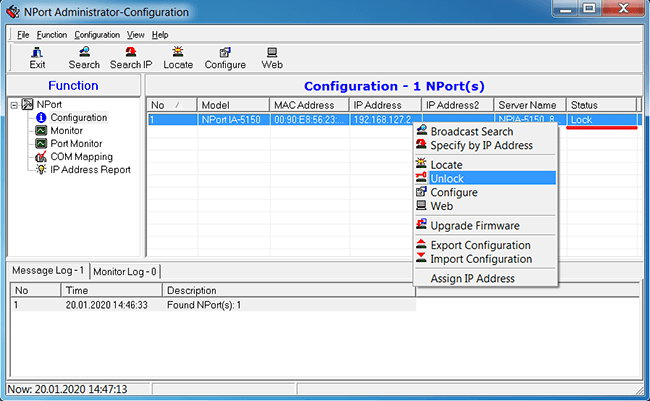Image resolution: width=650 pixels, height=401 pixels.
Task: Sort by the MAC Address column header
Action: (309, 105)
